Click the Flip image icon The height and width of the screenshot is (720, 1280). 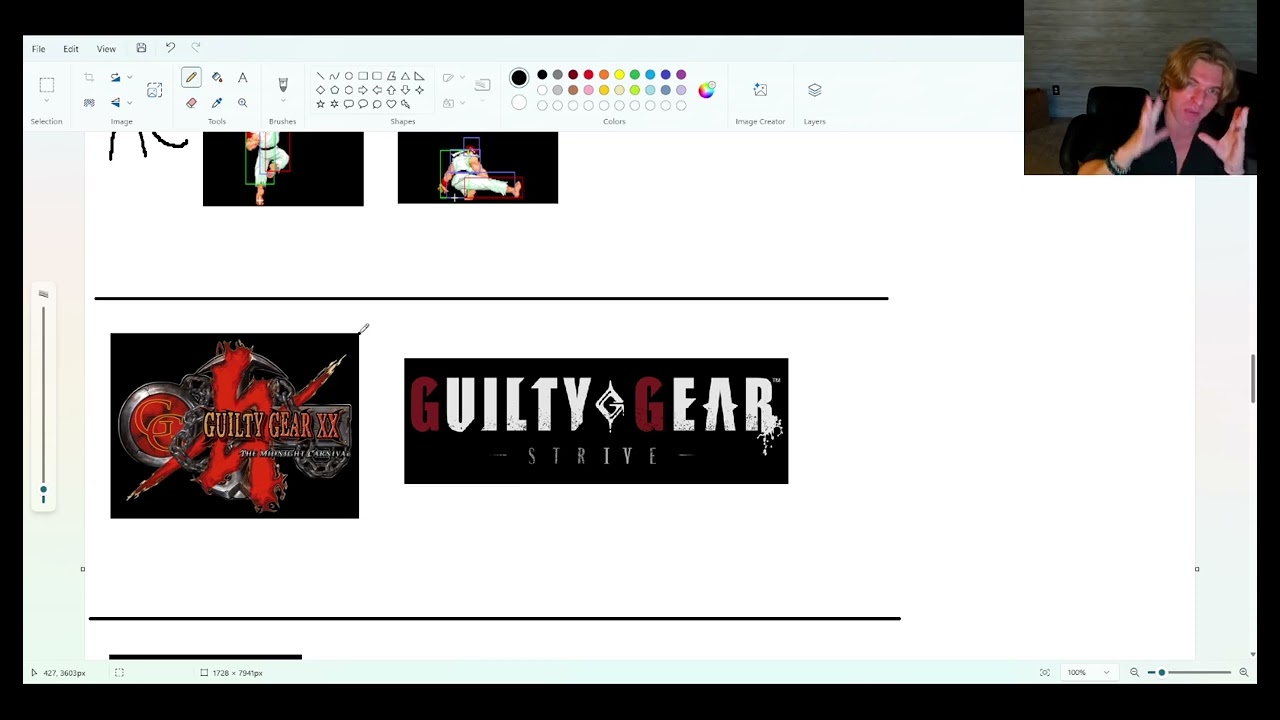pyautogui.click(x=115, y=103)
